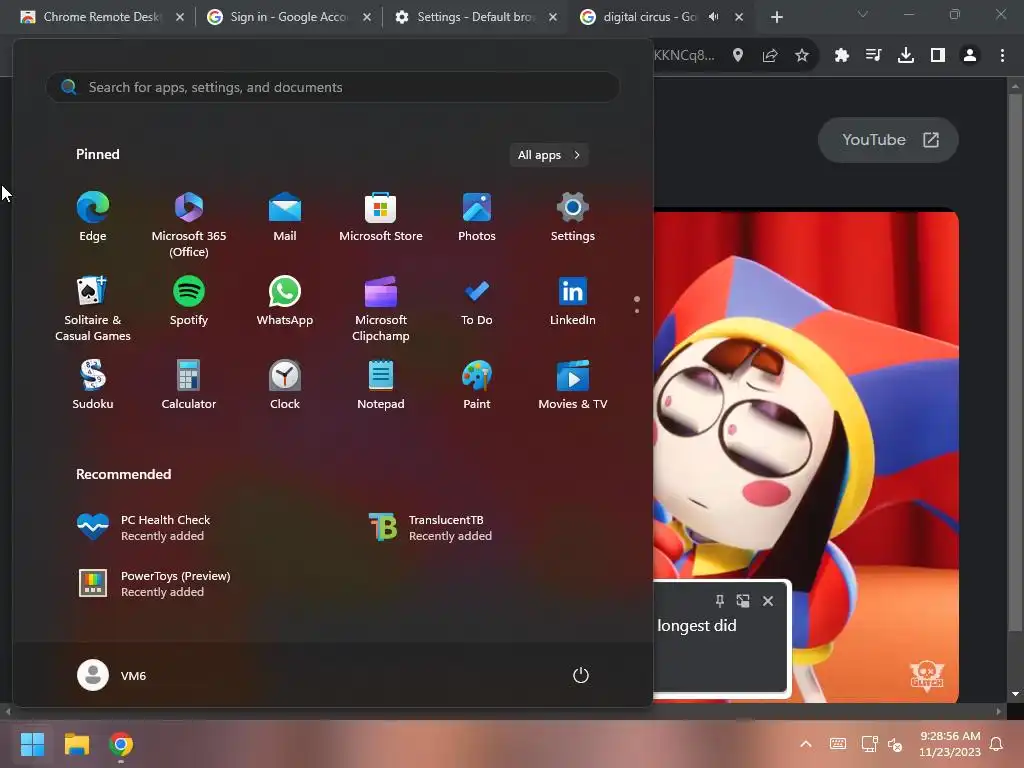Screen dimensions: 1024x768
Task: Show All apps list
Action: 549,155
